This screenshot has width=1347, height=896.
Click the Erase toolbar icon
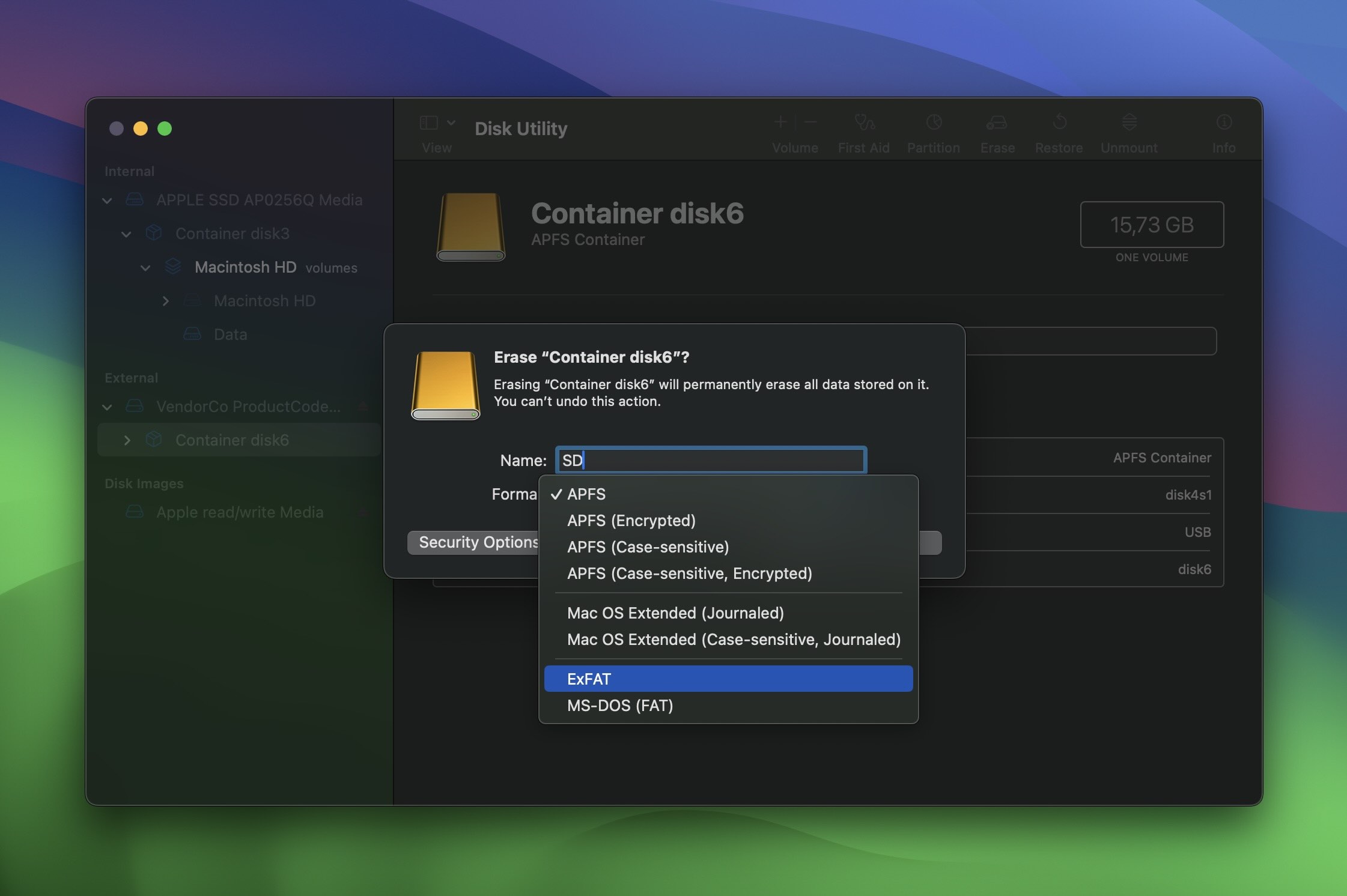997,123
